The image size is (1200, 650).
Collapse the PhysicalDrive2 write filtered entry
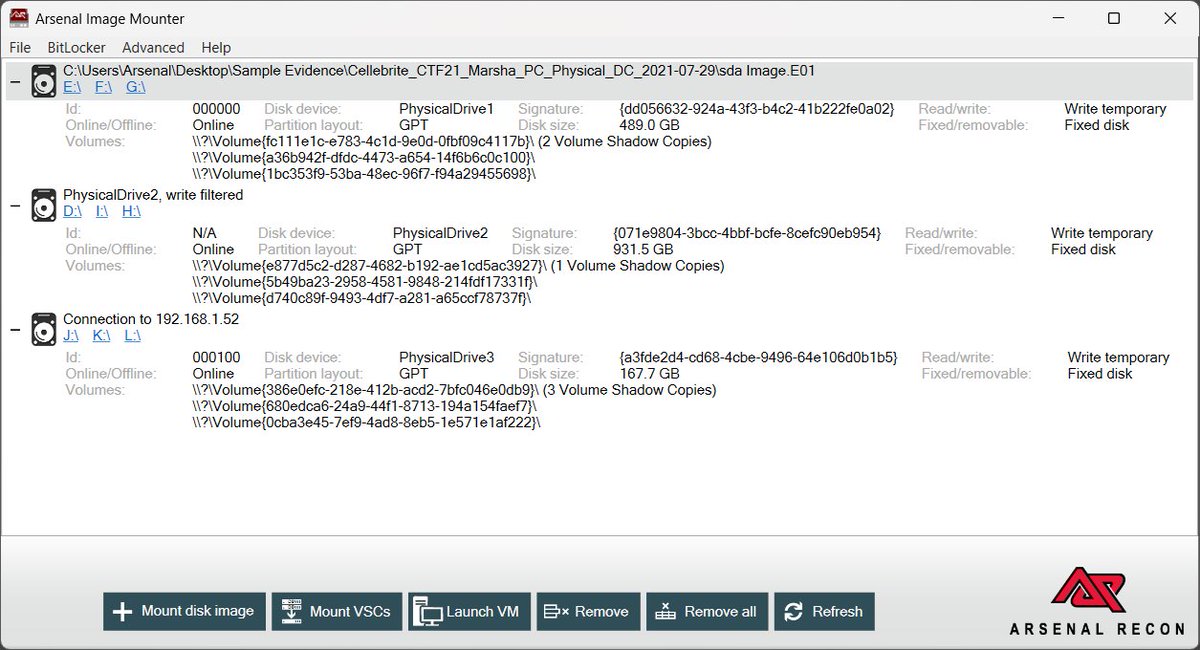pos(15,206)
